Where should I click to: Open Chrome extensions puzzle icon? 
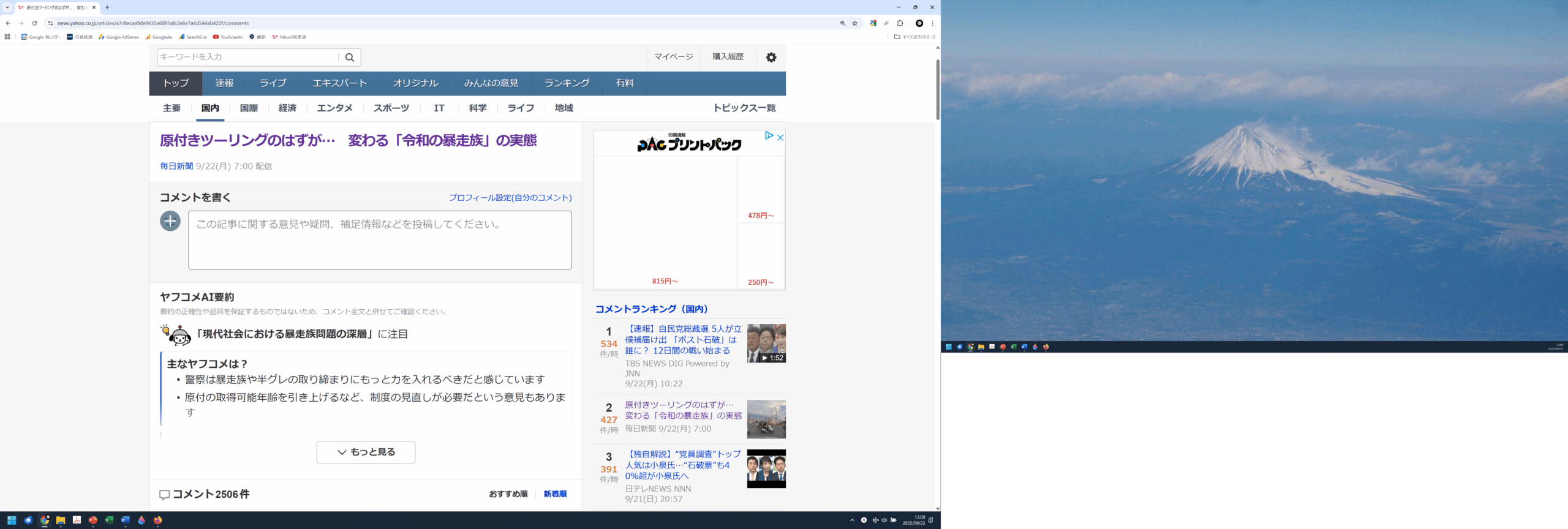(900, 23)
